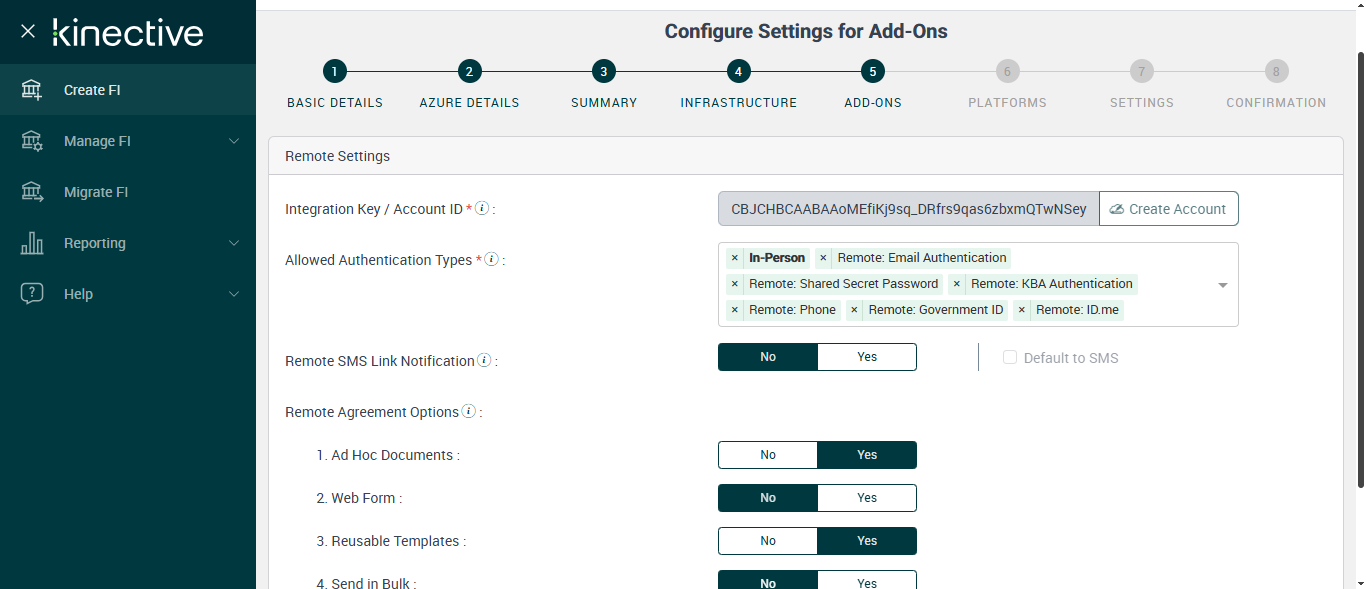Check the Default to SMS checkbox
The image size is (1366, 589).
[x=1010, y=358]
